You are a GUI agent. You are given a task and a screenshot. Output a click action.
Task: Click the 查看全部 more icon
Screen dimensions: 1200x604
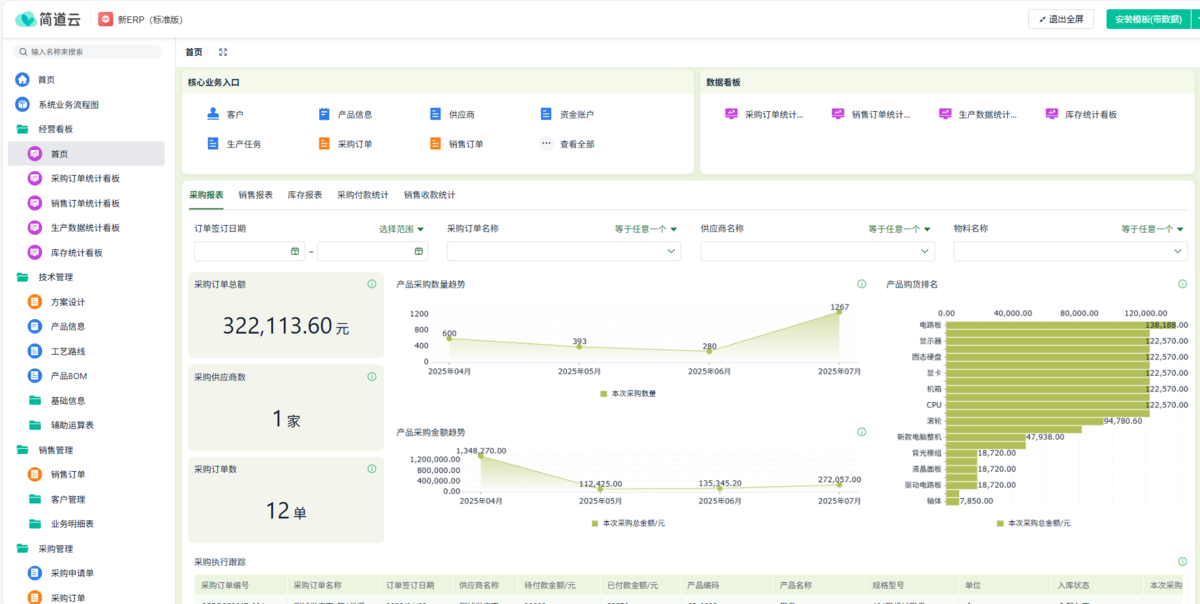point(546,143)
